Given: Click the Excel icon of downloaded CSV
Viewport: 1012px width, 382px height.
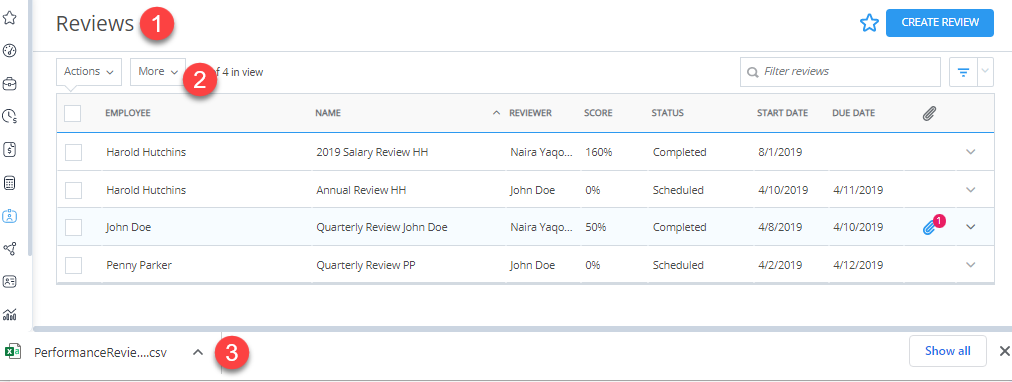Looking at the screenshot, I should 12,352.
